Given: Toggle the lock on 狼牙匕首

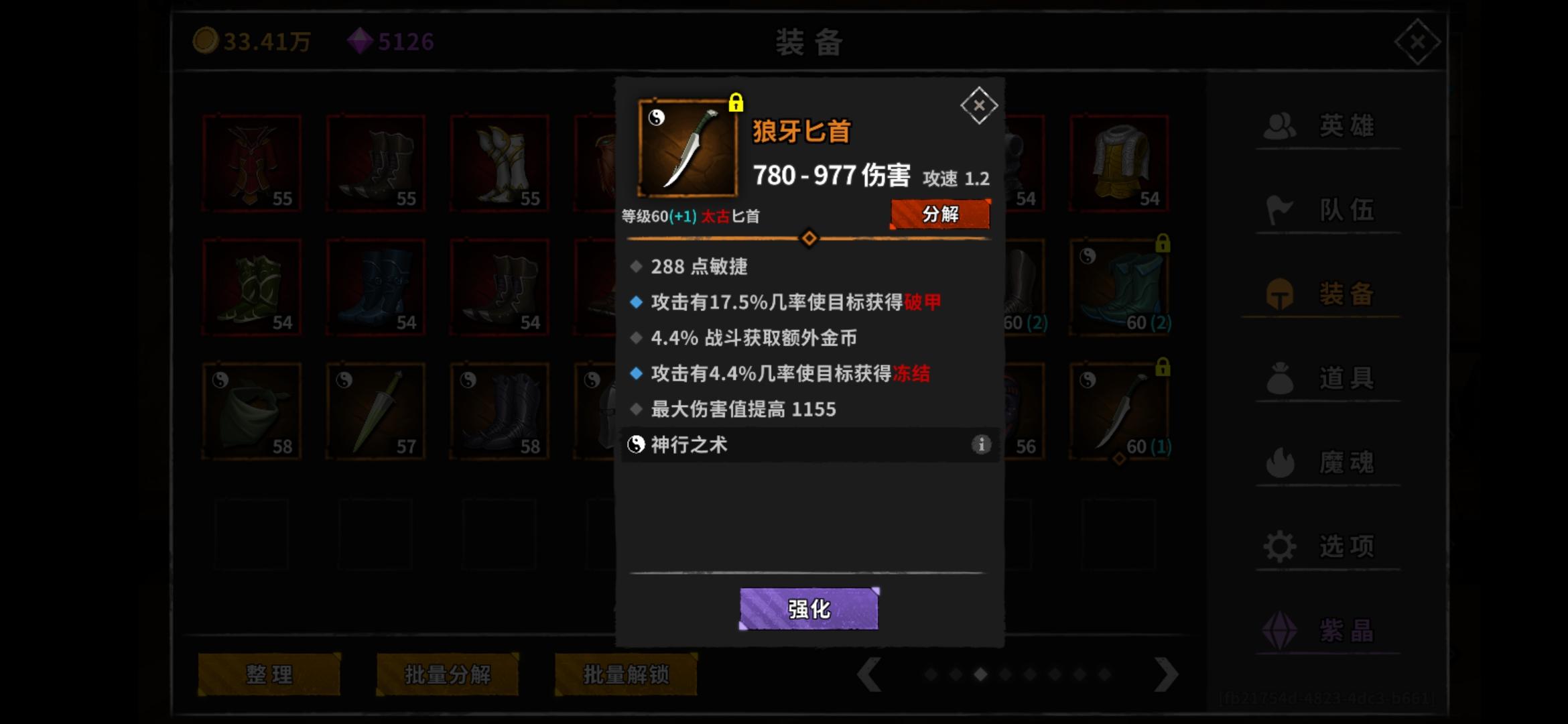Looking at the screenshot, I should click(736, 103).
